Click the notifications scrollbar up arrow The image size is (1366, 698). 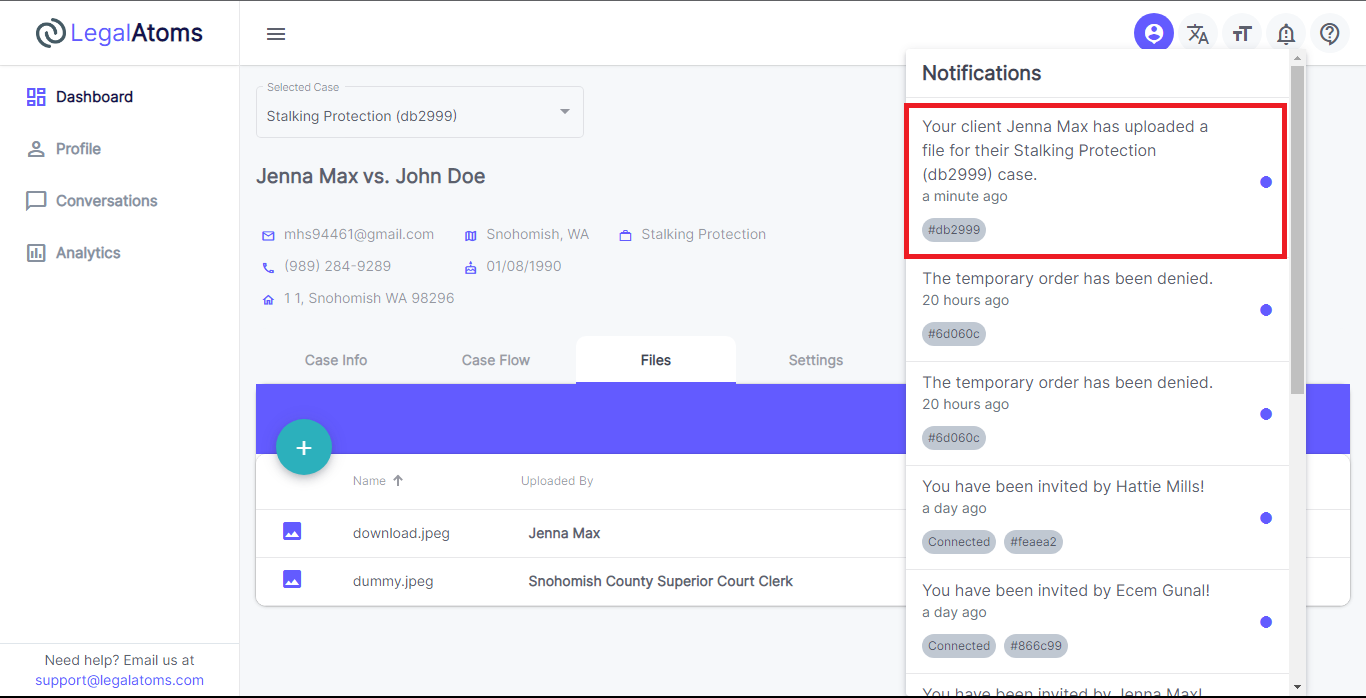tap(1297, 57)
